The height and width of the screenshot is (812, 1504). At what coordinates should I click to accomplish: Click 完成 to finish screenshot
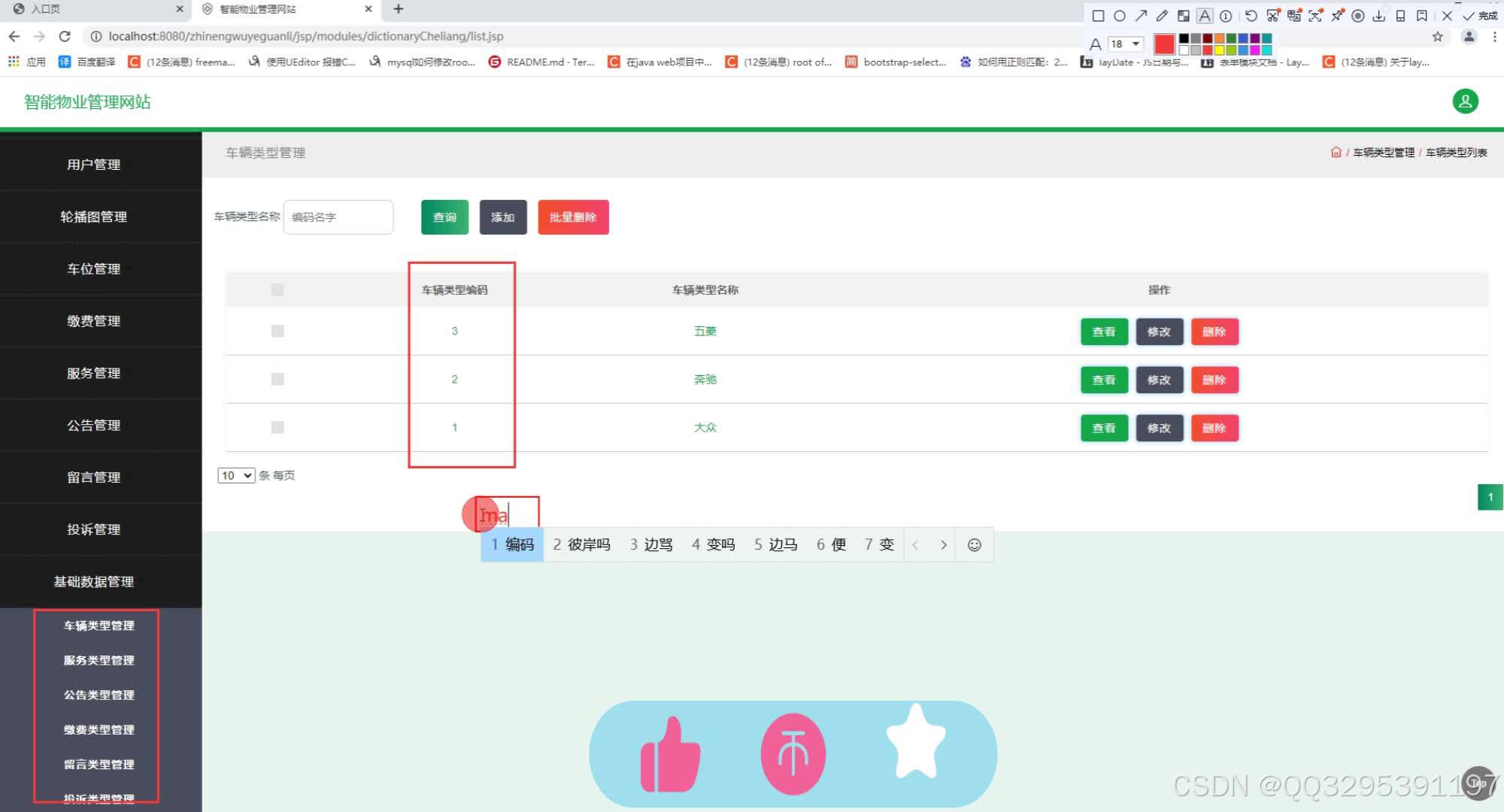click(x=1480, y=16)
